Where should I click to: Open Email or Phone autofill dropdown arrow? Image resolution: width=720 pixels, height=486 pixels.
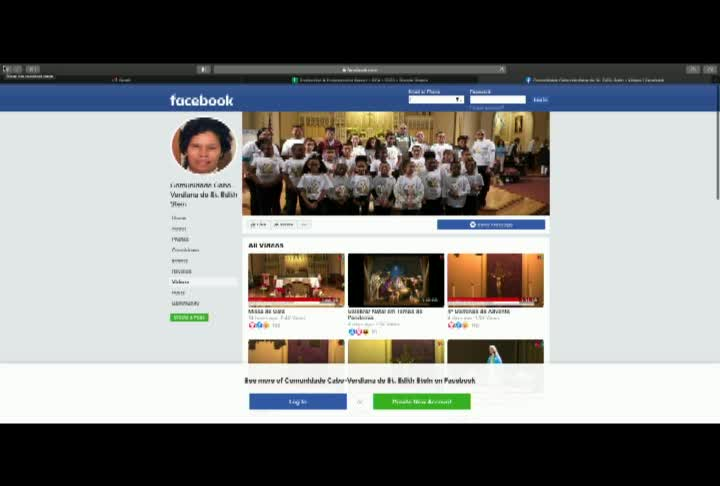(458, 100)
